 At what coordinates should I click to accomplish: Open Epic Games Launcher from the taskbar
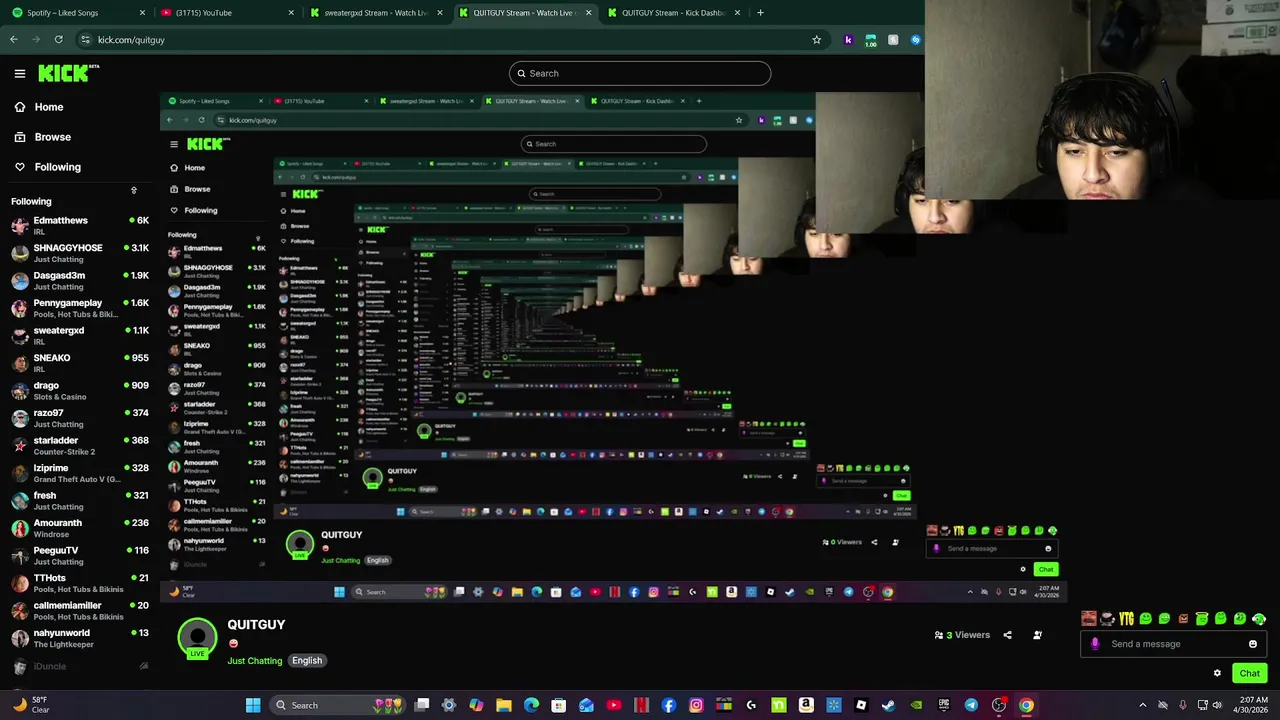[943, 705]
